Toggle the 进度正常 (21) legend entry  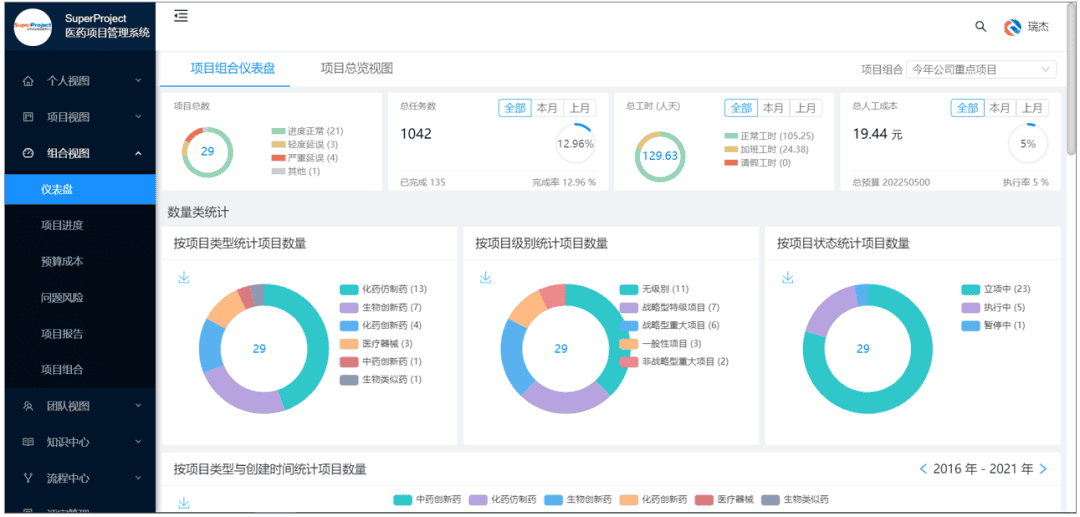(x=307, y=131)
